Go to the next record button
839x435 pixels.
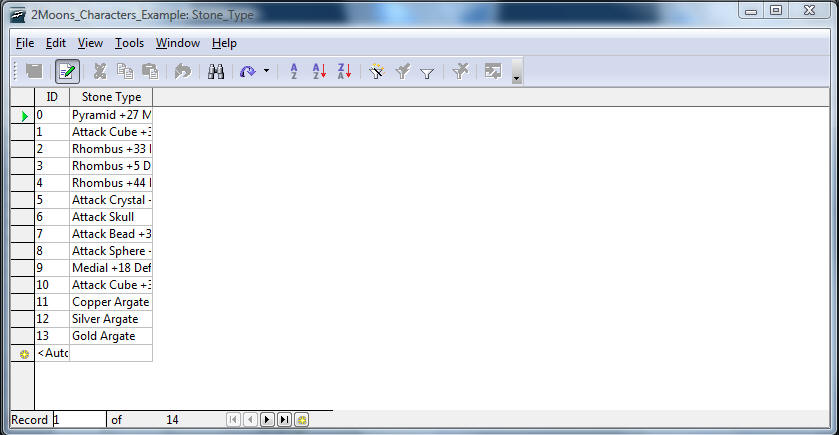[267, 420]
